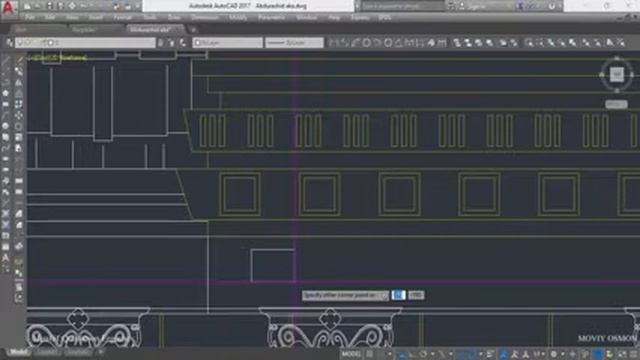Select the Polygon draw tool
Image resolution: width=640 pixels, height=360 pixels.
(6, 93)
